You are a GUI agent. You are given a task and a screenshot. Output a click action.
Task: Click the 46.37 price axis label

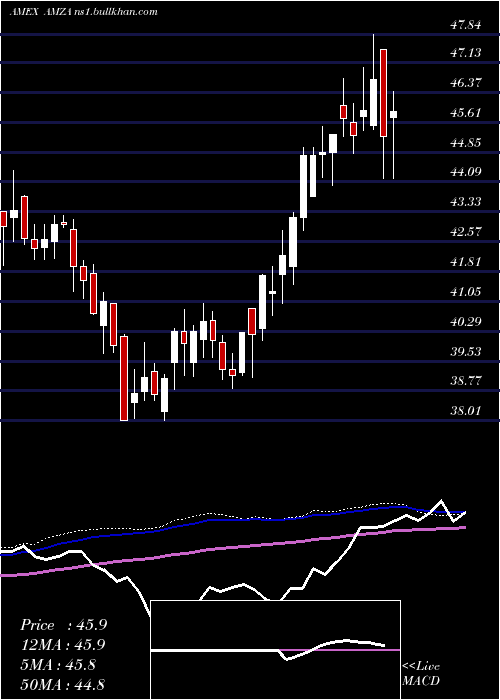pos(466,83)
